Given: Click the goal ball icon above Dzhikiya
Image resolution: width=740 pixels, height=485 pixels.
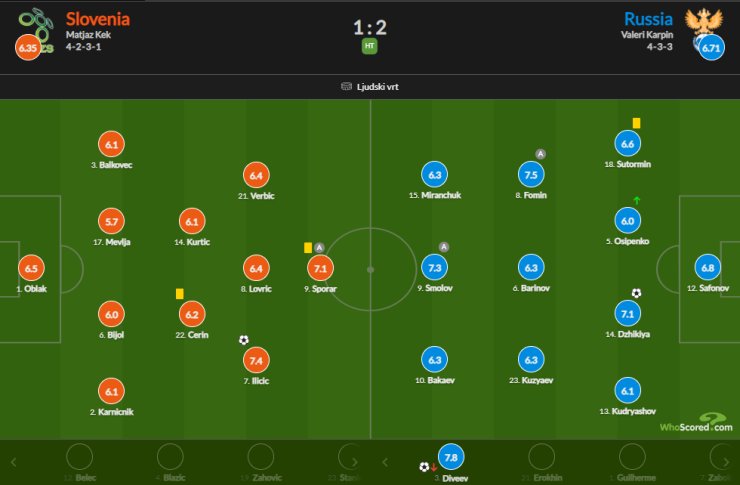Looking at the screenshot, I should [x=636, y=293].
